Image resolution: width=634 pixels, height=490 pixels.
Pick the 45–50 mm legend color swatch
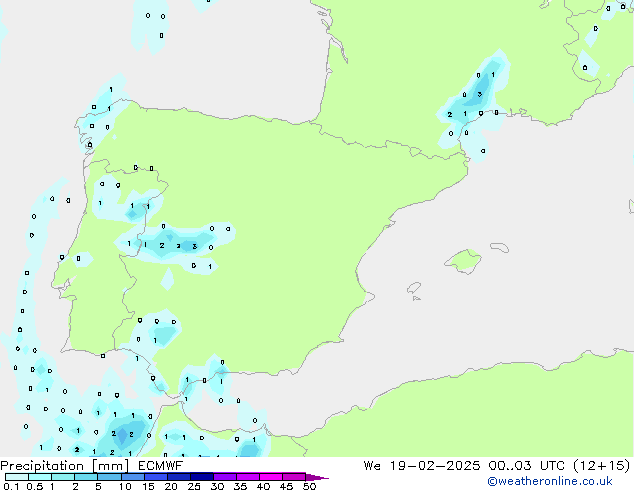294,477
